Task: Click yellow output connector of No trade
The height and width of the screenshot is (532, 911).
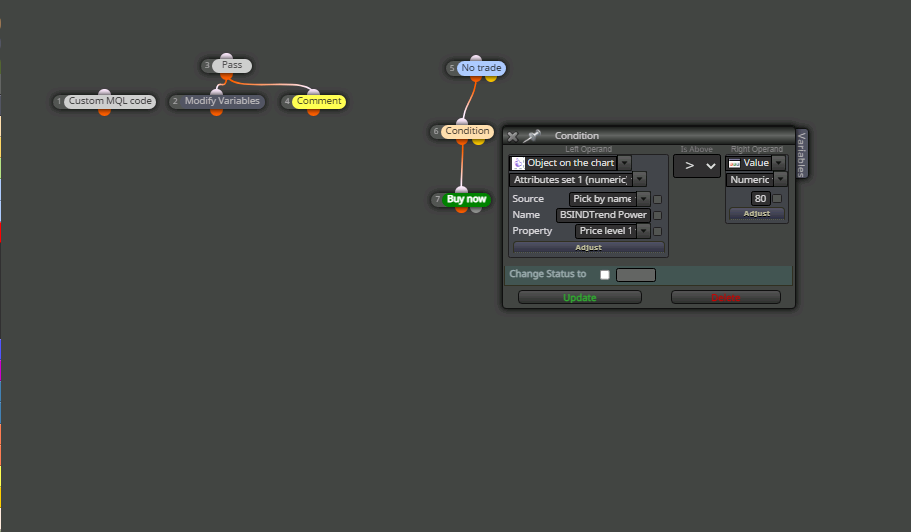Action: [491, 78]
